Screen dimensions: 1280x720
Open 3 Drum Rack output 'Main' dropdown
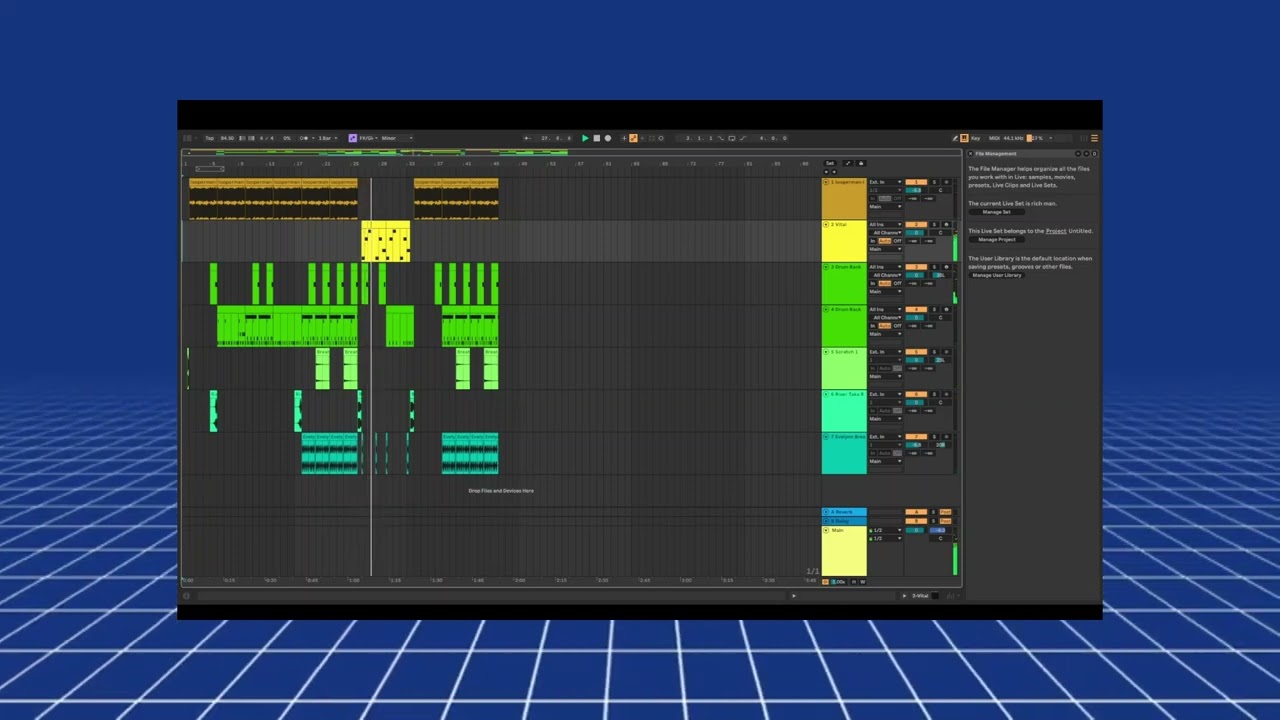pos(885,292)
